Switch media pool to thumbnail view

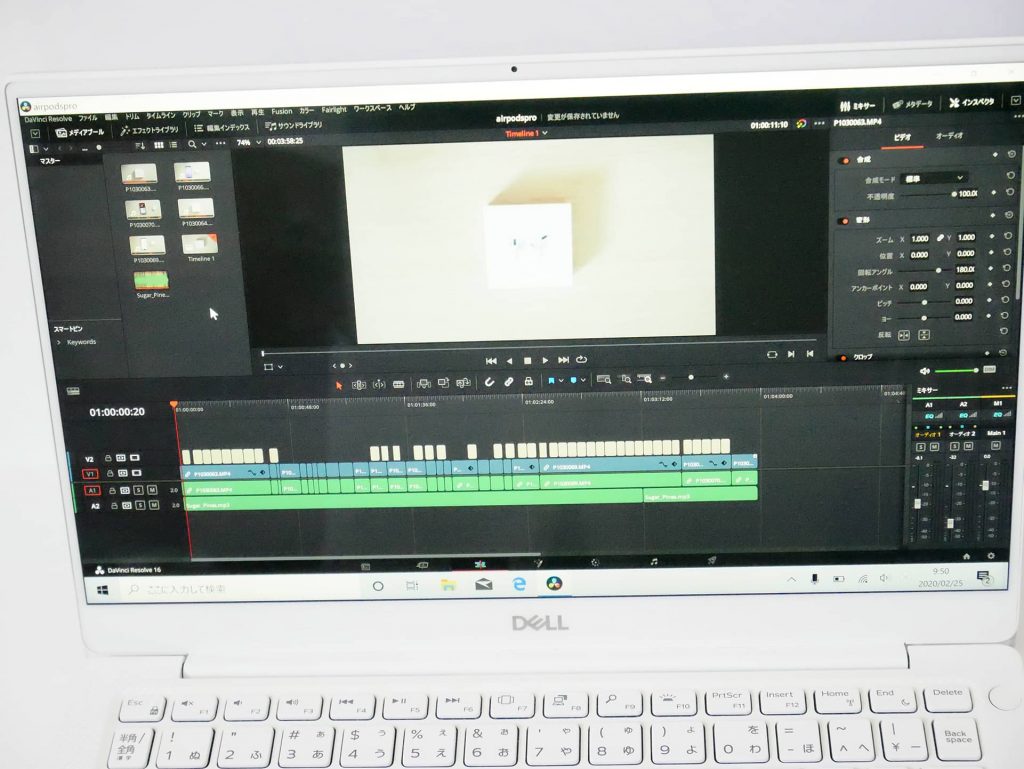[159, 145]
